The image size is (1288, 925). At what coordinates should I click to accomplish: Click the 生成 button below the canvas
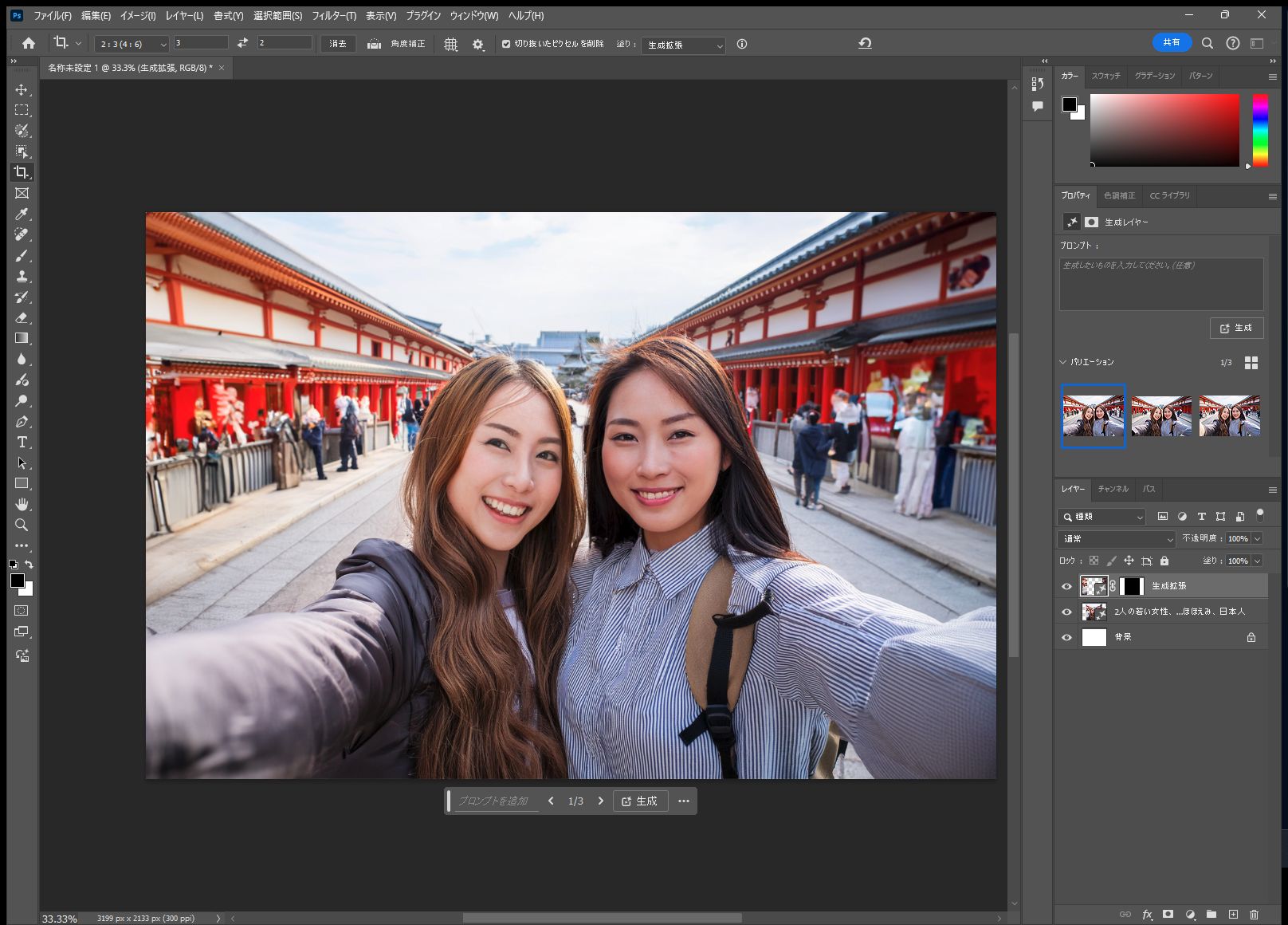pos(641,801)
